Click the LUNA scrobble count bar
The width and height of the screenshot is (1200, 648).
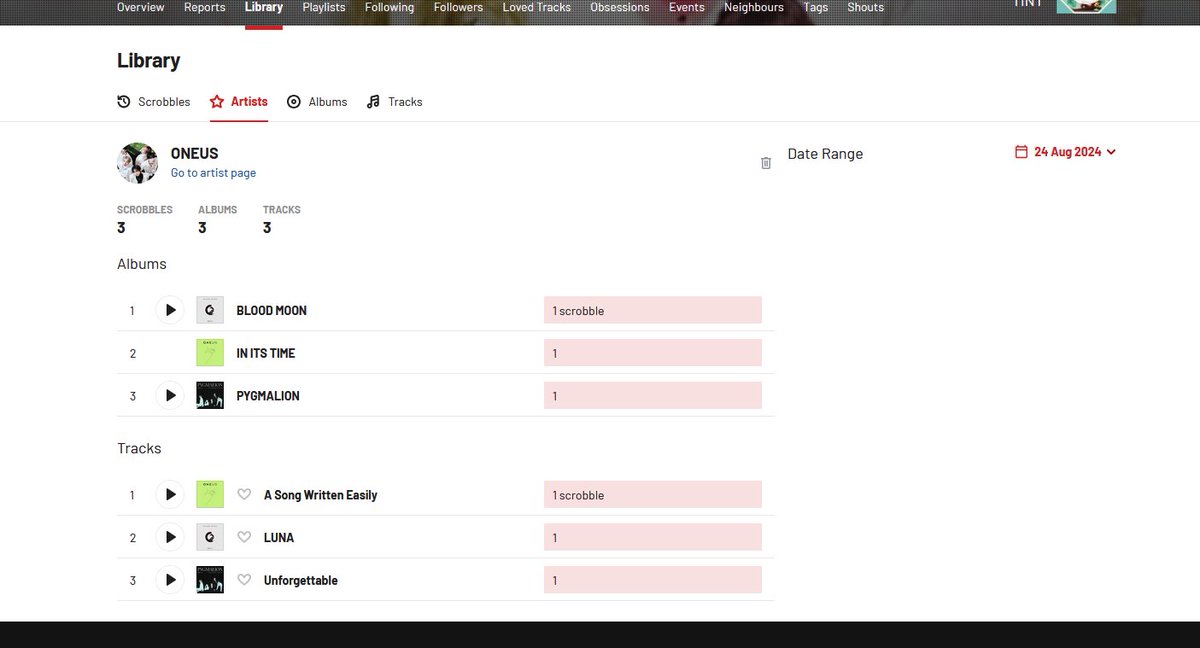click(653, 538)
